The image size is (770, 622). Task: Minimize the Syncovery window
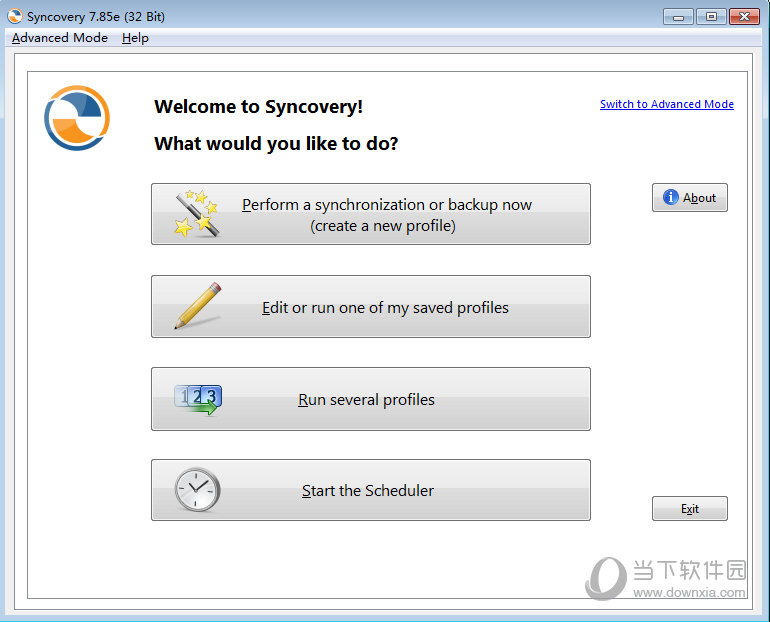(x=678, y=17)
